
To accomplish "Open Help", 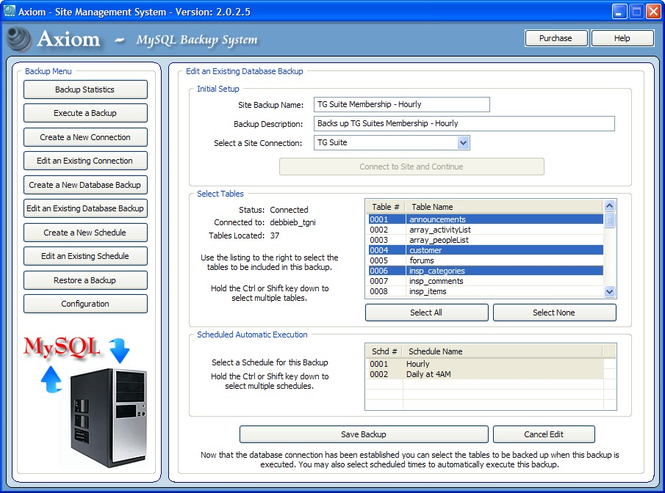I will (622, 38).
